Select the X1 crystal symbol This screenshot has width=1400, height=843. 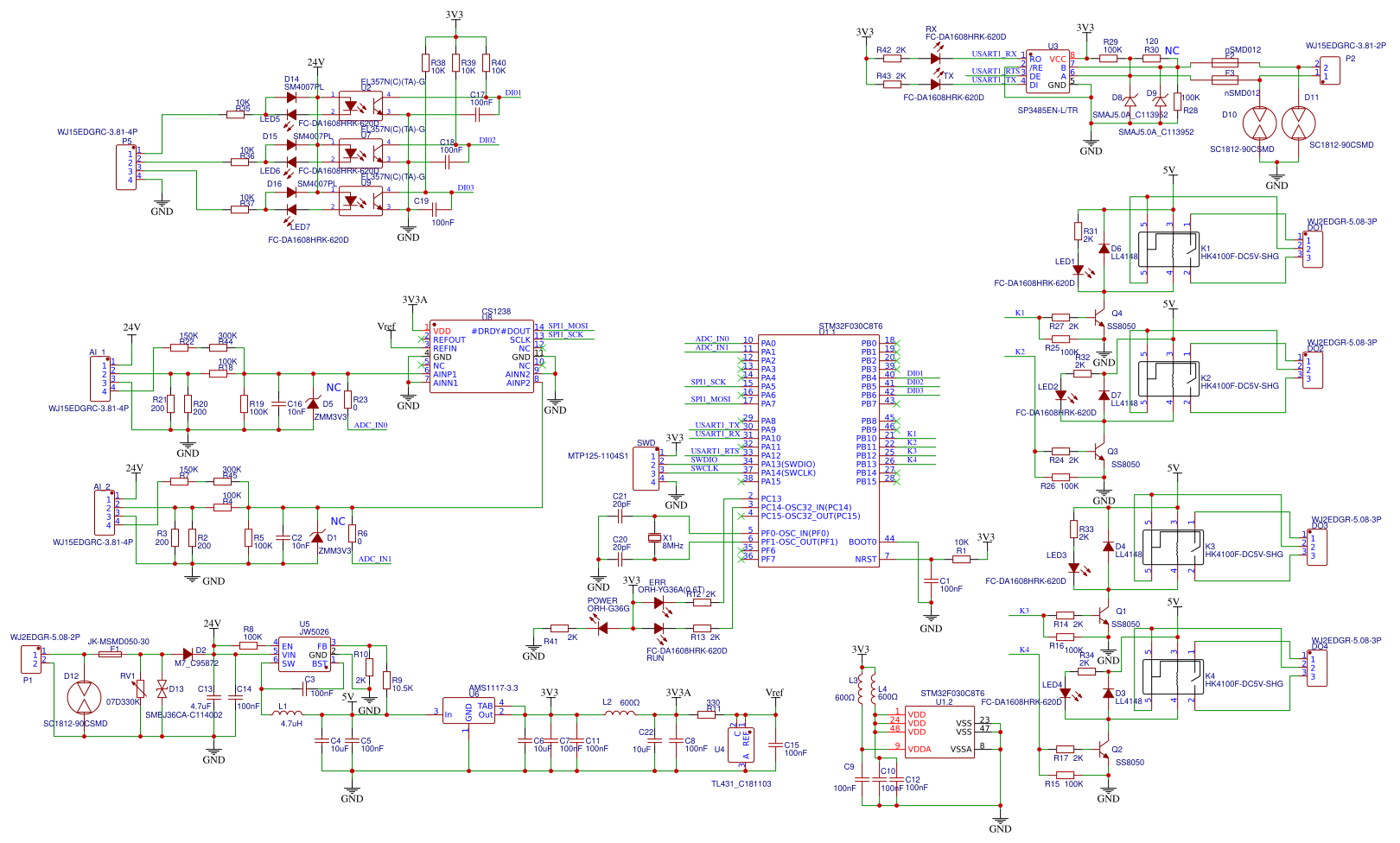(x=654, y=538)
